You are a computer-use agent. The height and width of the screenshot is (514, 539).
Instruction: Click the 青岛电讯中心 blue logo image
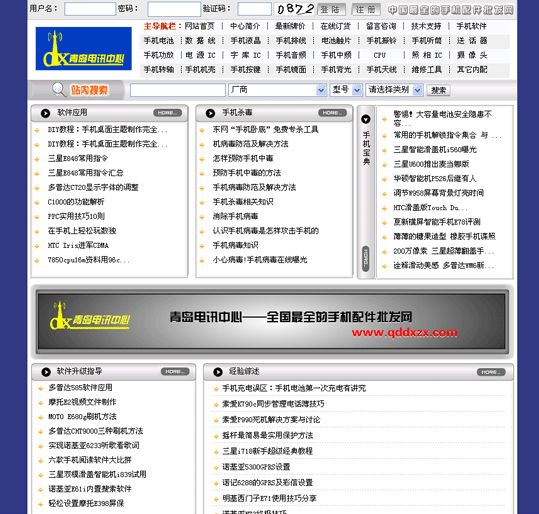pos(84,48)
